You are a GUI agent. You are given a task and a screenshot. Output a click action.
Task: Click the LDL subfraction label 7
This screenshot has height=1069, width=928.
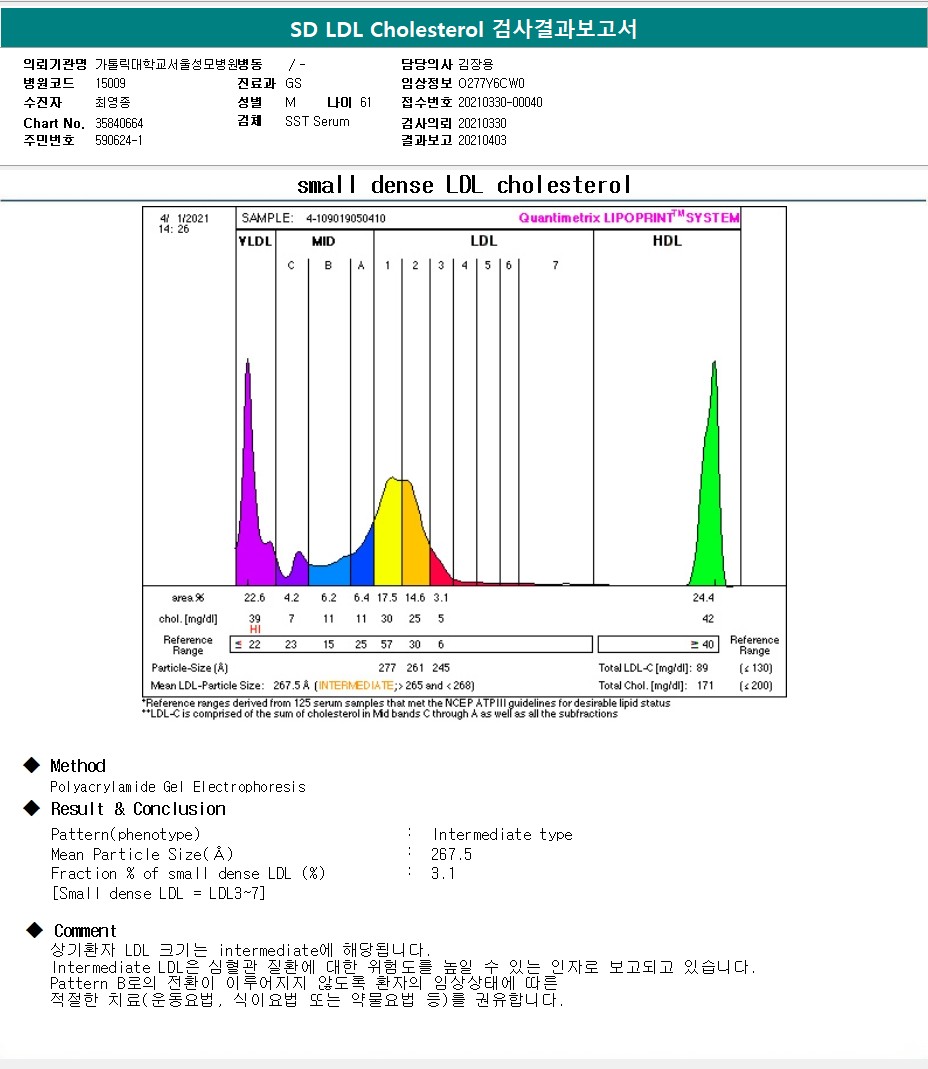(x=556, y=265)
